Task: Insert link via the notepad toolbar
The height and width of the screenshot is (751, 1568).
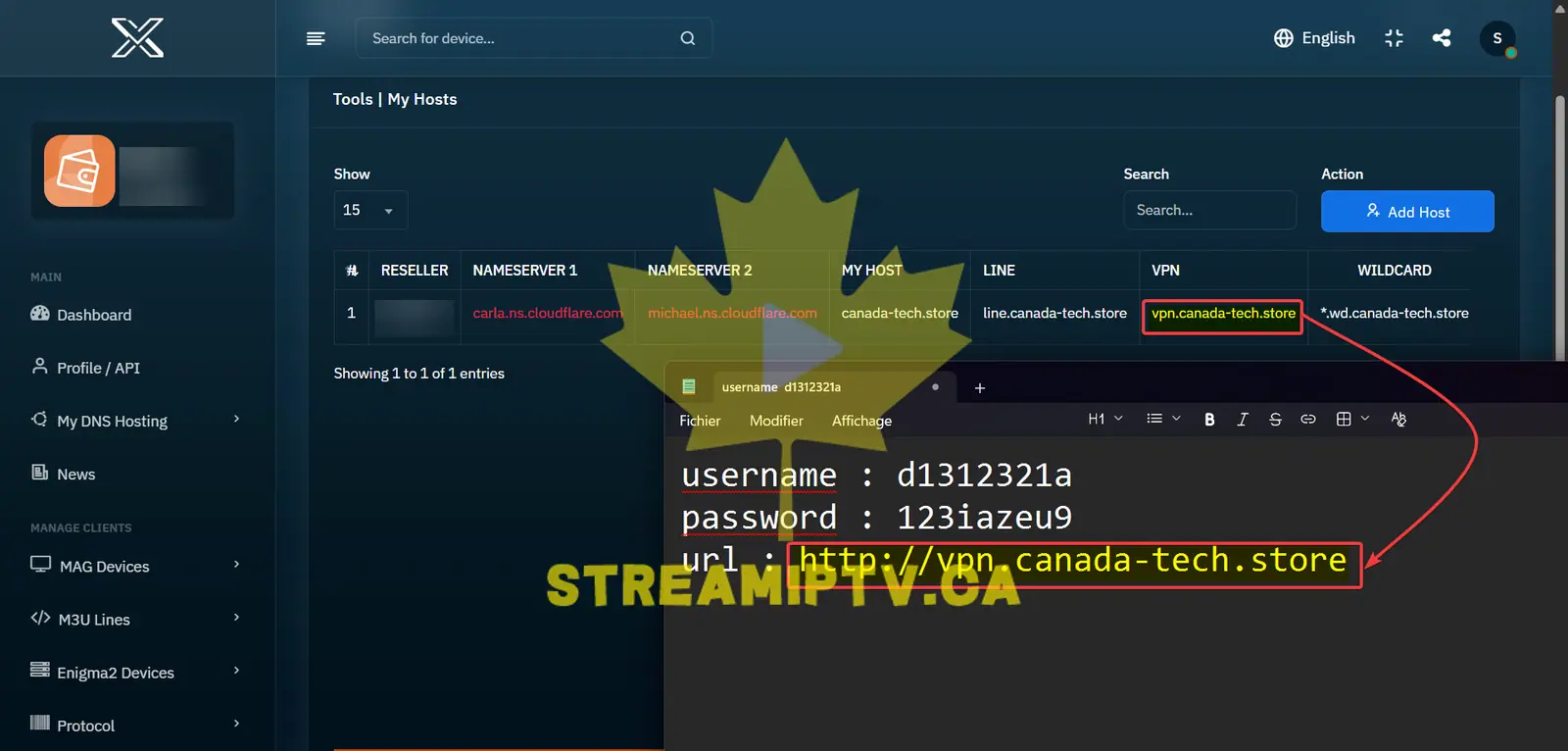Action: click(x=1308, y=420)
